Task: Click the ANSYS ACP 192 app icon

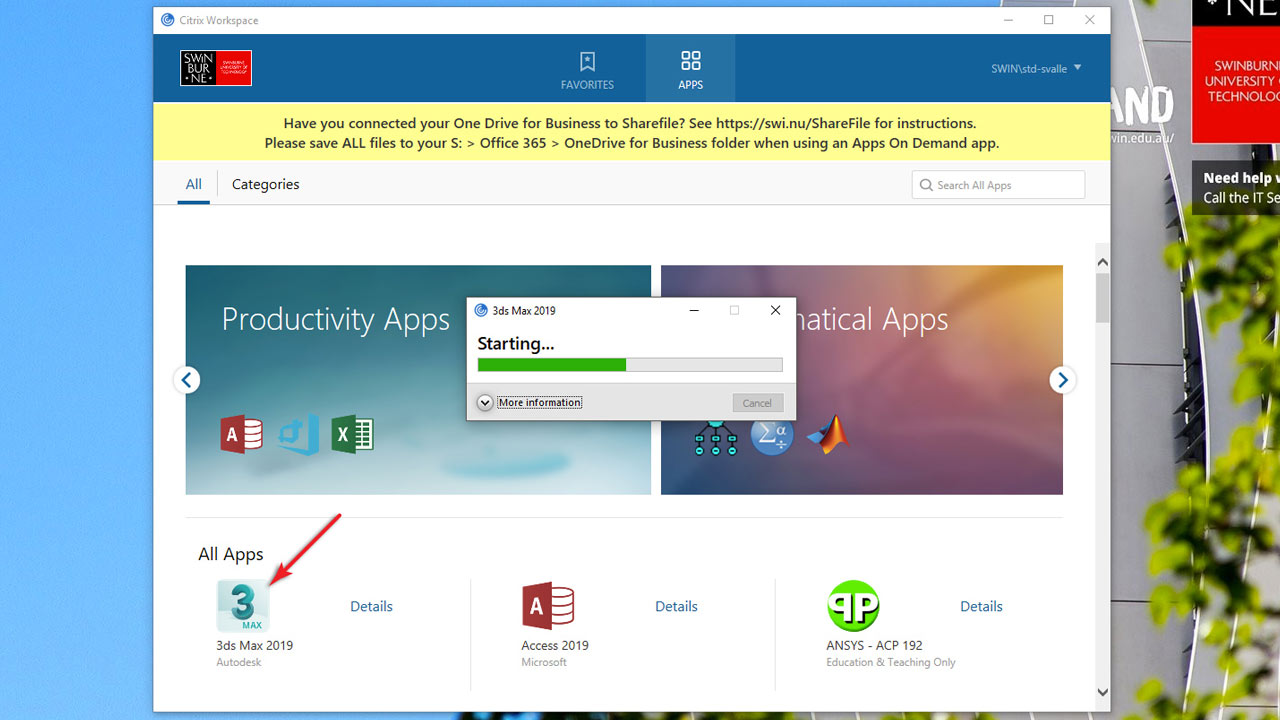Action: (x=853, y=606)
